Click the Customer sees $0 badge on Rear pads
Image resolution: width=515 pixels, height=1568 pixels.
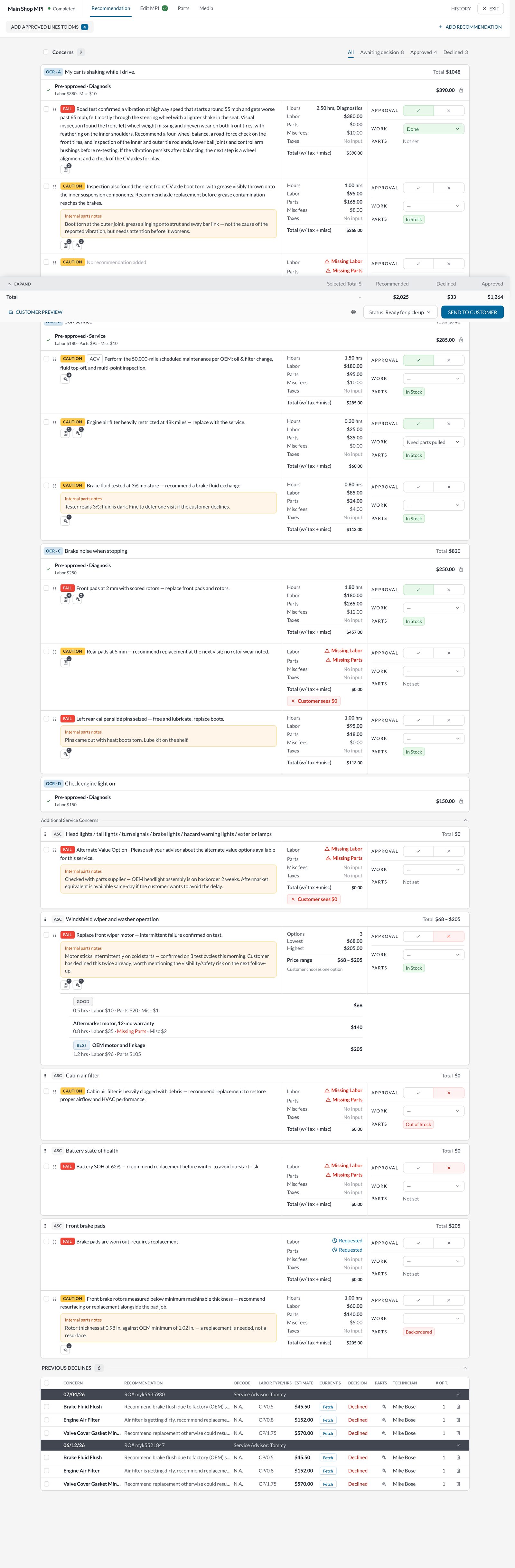tap(314, 701)
